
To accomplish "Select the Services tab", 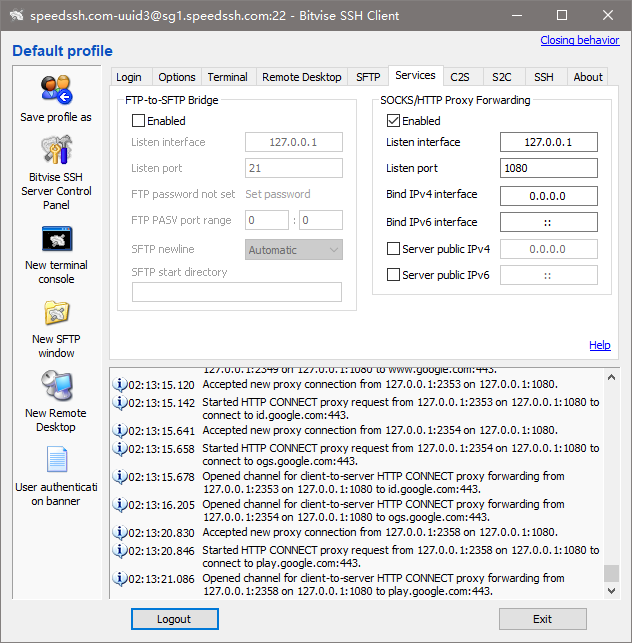I will point(415,75).
